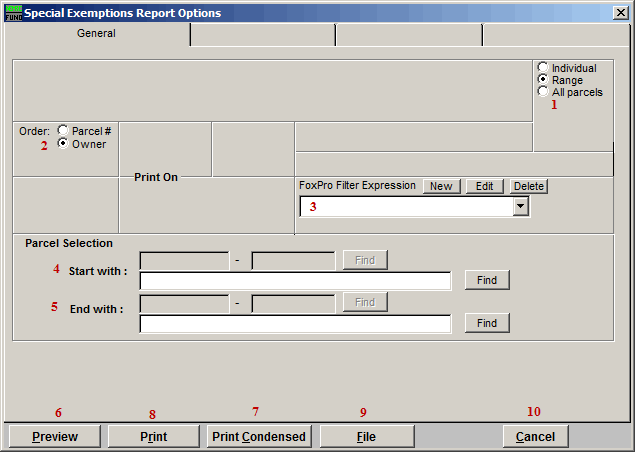This screenshot has height=452, width=635.
Task: Select the Individual radio option
Action: point(543,68)
